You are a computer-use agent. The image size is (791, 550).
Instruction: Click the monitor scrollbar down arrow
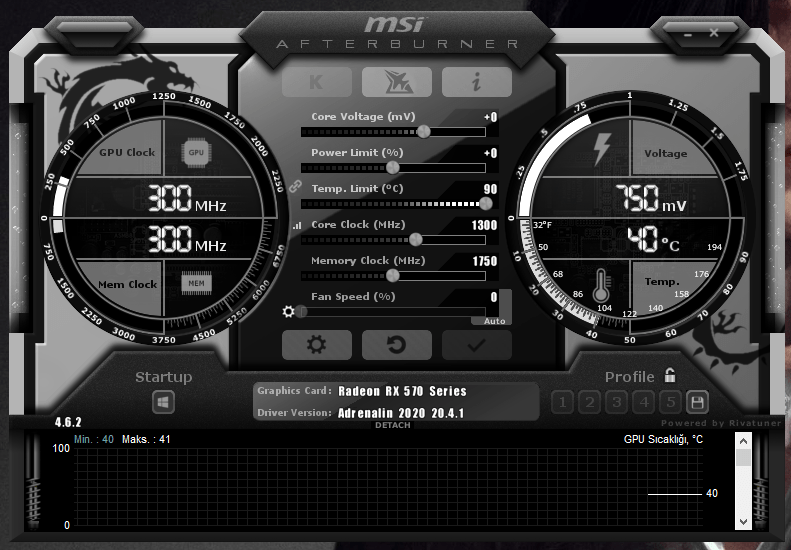click(743, 522)
